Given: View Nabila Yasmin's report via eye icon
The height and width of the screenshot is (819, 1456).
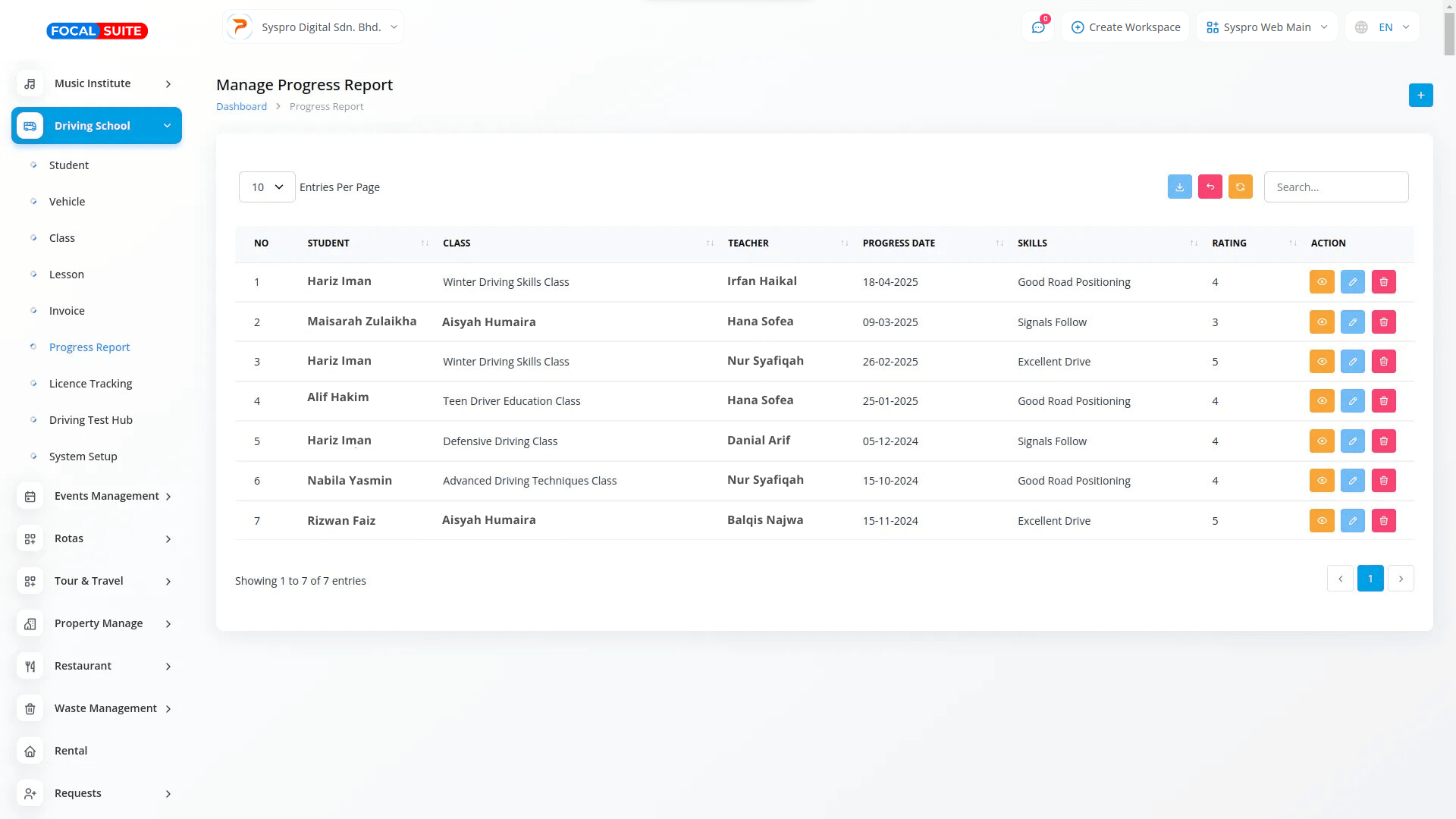Looking at the screenshot, I should tap(1321, 481).
